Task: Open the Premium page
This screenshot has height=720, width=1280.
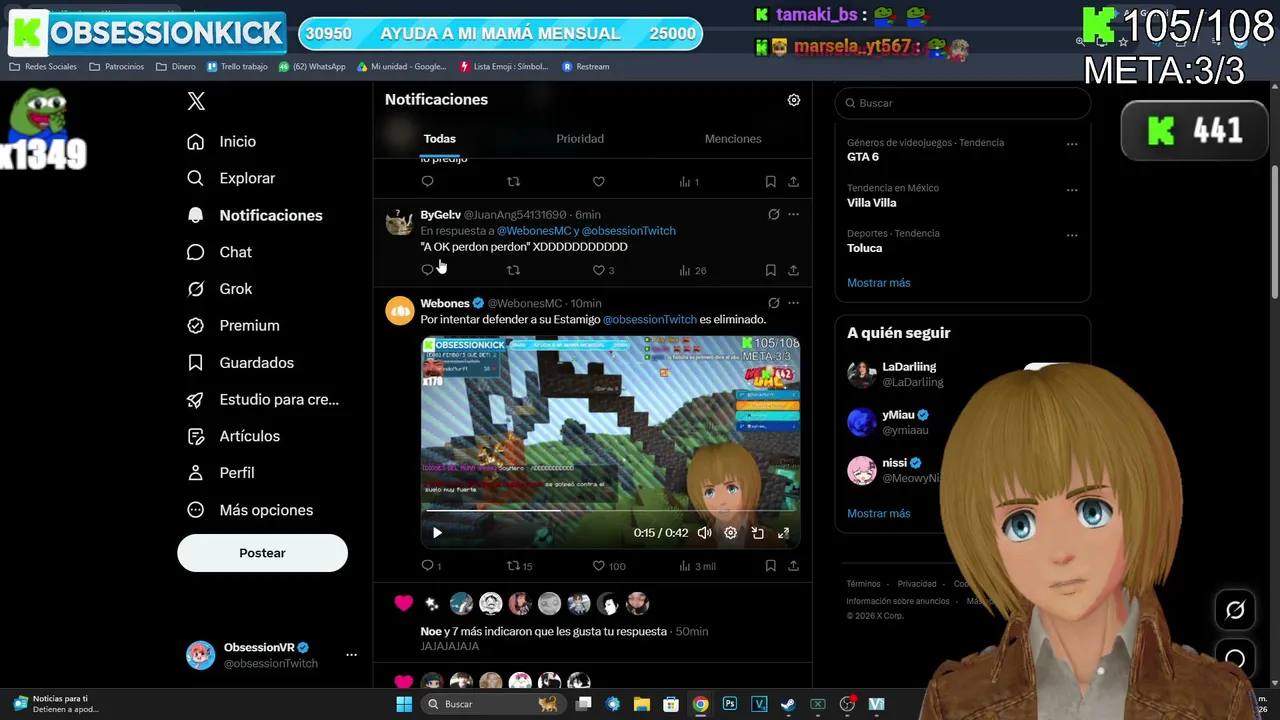Action: pos(234,326)
